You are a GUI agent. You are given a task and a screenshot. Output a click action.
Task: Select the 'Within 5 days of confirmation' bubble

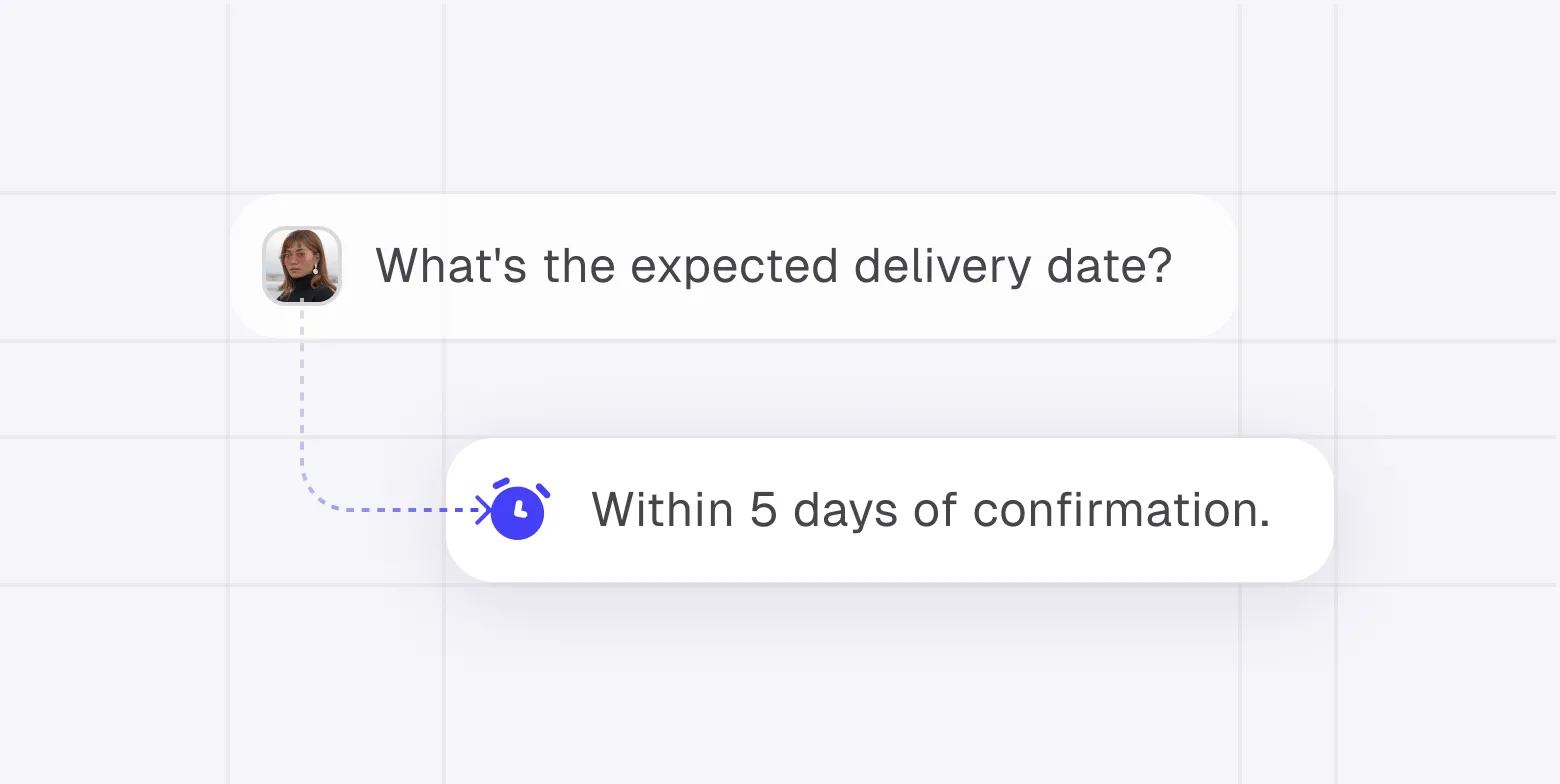coord(890,510)
